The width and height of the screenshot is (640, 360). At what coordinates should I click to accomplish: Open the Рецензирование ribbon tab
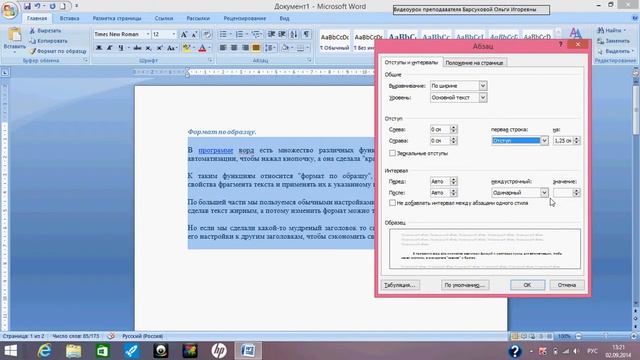[244, 18]
